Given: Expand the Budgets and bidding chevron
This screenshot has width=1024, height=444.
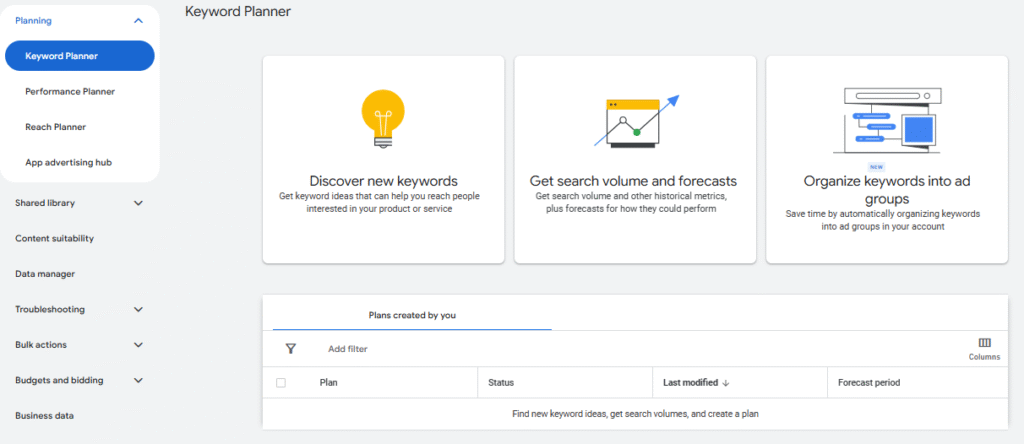Looking at the screenshot, I should pos(138,380).
